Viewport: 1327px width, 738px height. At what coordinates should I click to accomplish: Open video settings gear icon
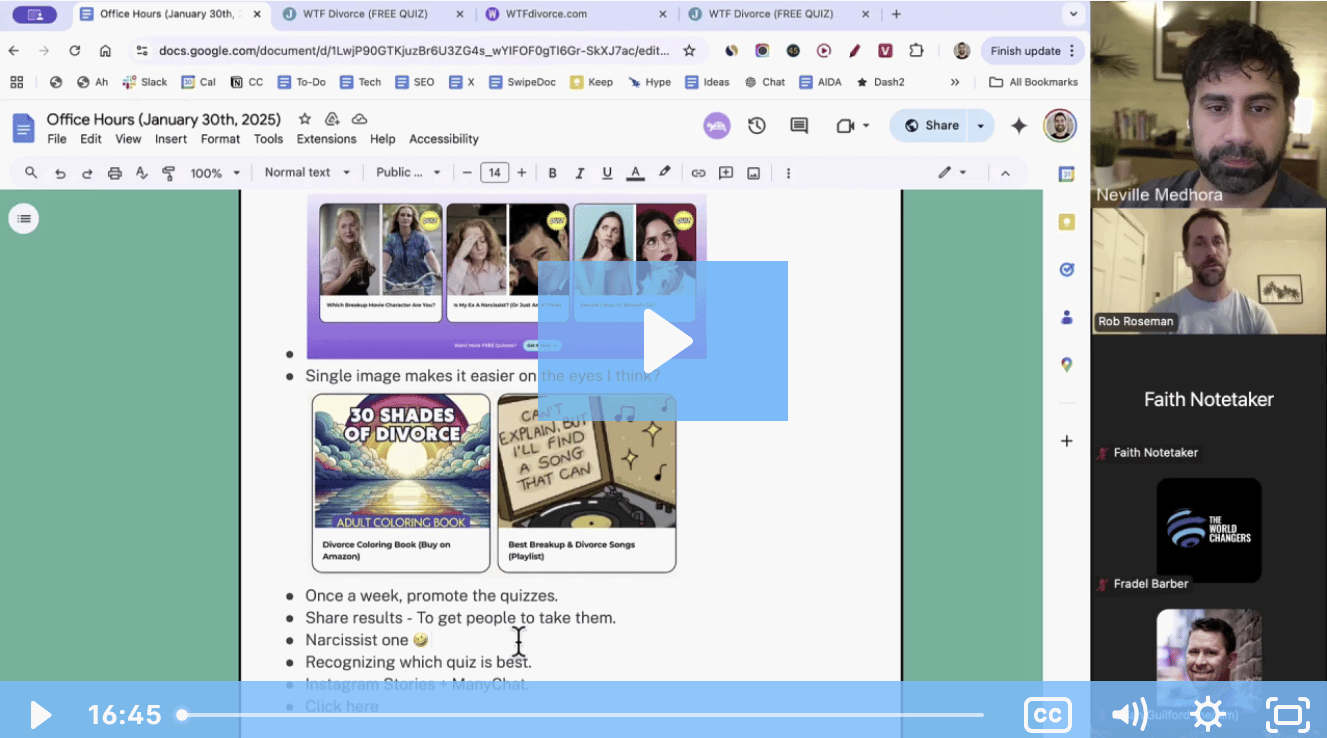pyautogui.click(x=1208, y=714)
